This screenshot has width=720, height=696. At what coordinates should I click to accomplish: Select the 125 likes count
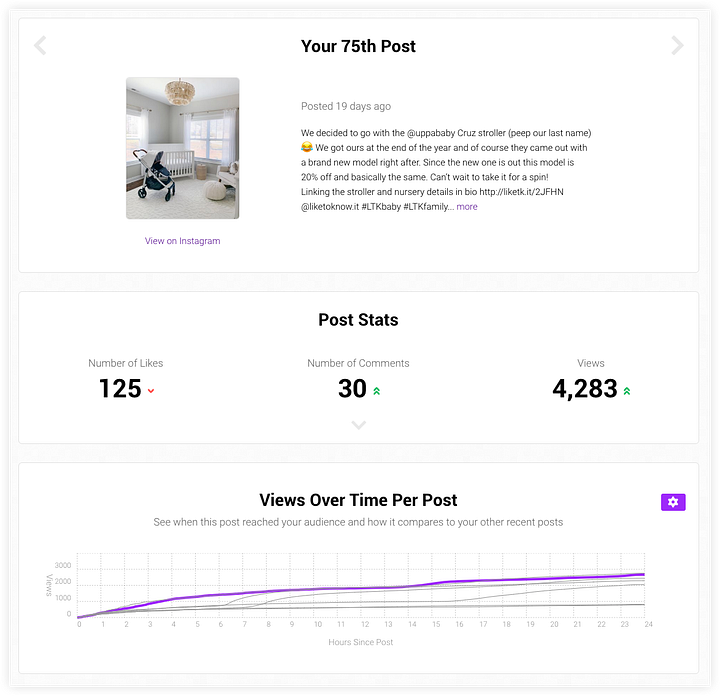(120, 389)
